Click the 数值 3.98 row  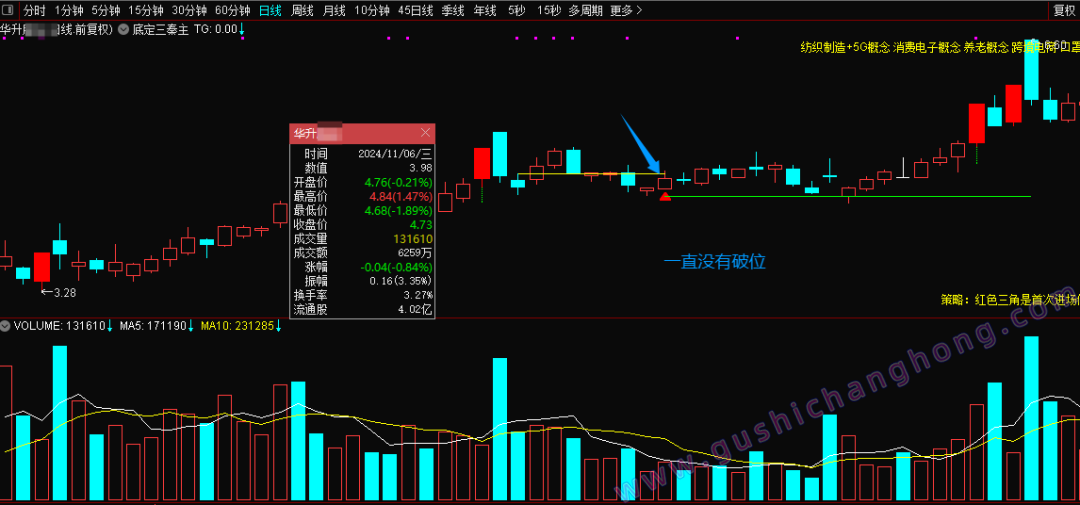(362, 168)
